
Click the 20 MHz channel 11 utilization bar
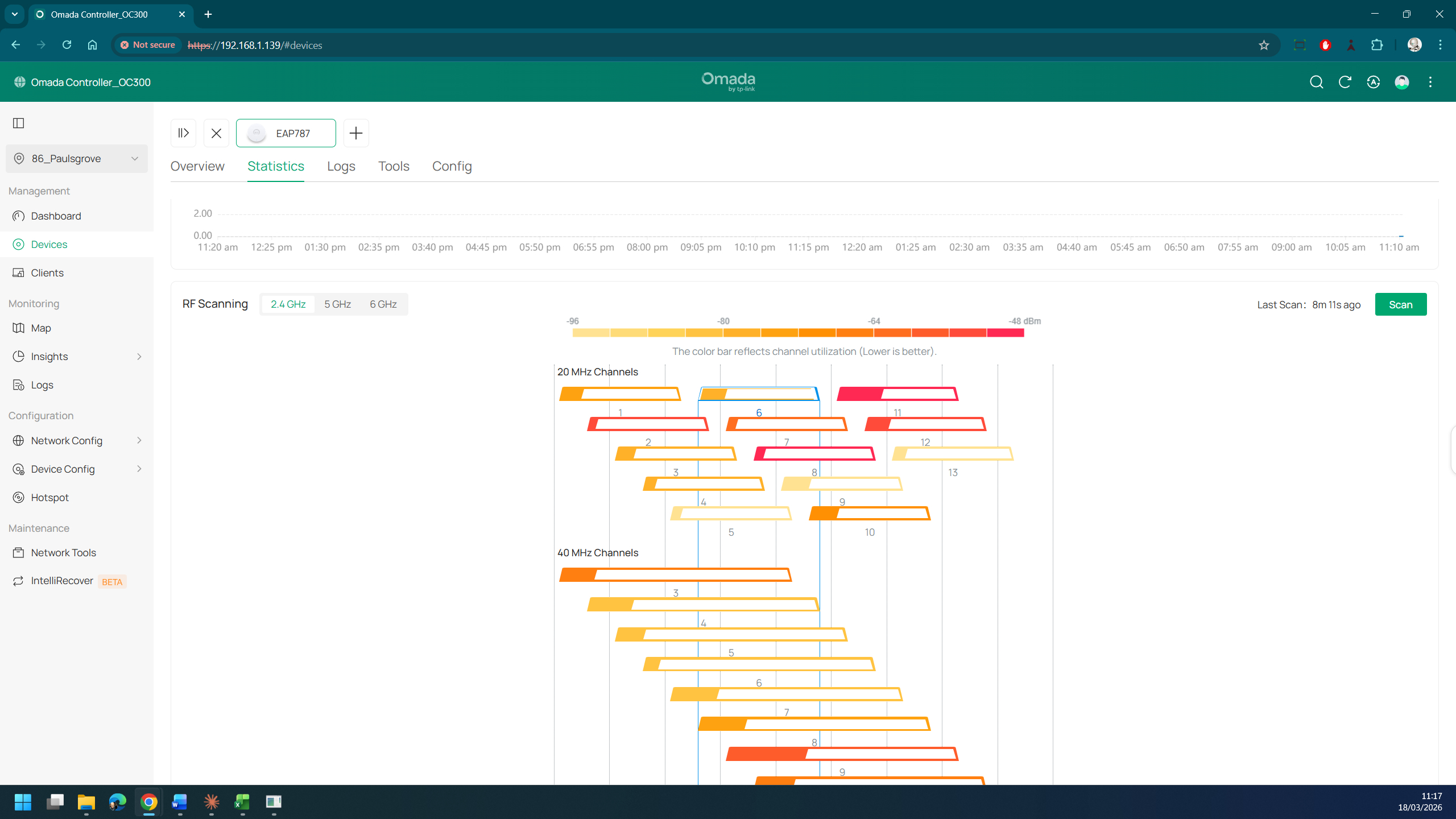pos(897,394)
